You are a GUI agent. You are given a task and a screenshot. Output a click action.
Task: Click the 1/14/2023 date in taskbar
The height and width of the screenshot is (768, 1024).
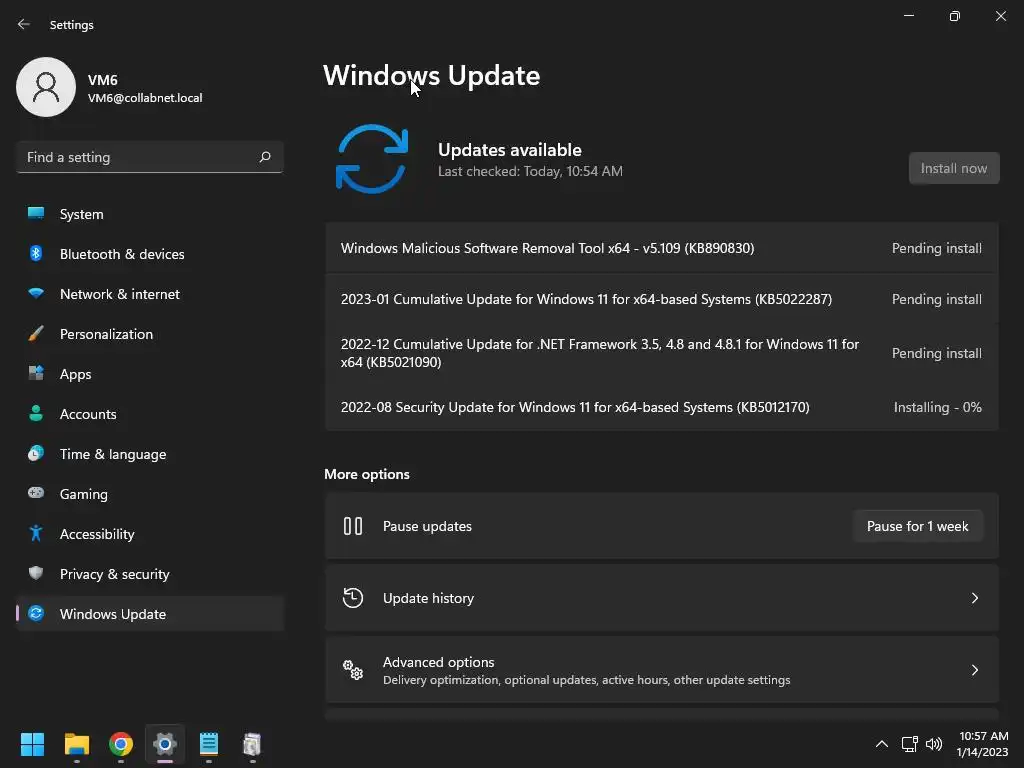click(x=982, y=752)
